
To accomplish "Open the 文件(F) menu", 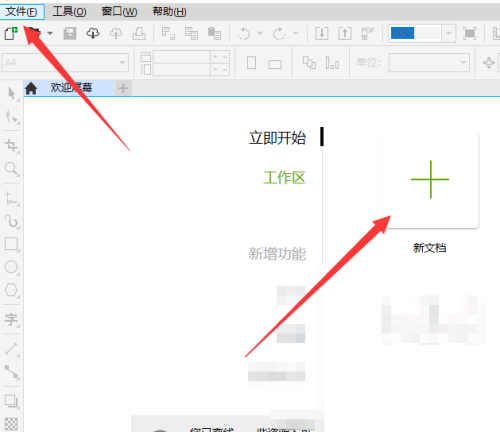I will [x=22, y=12].
